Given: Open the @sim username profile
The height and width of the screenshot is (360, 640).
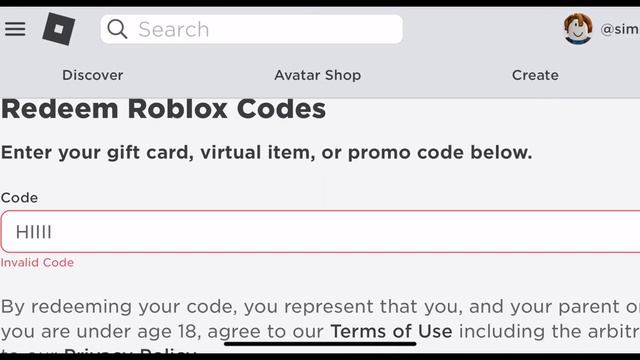Looking at the screenshot, I should [x=620, y=29].
